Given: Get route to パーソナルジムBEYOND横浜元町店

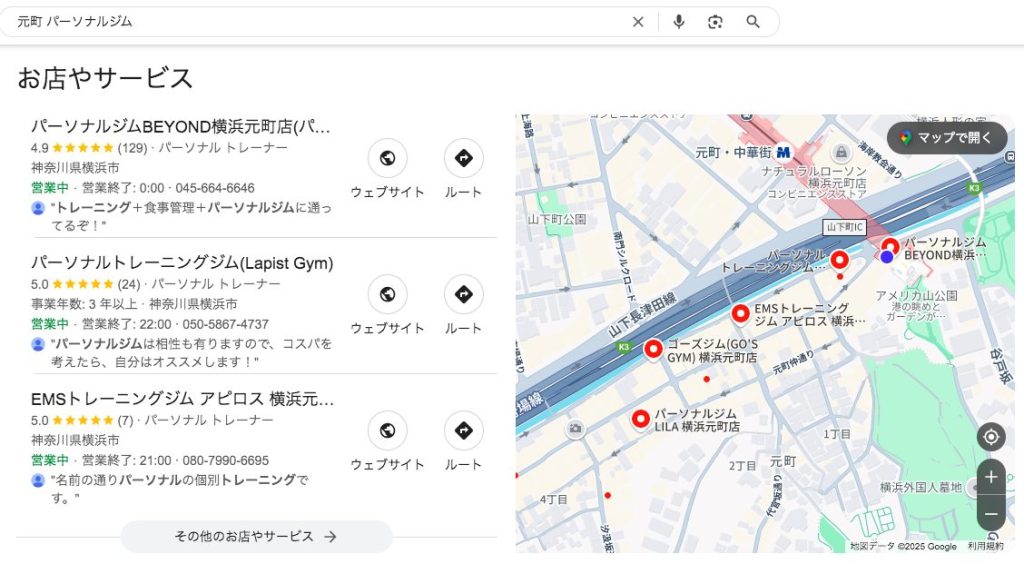Looking at the screenshot, I should tap(463, 158).
